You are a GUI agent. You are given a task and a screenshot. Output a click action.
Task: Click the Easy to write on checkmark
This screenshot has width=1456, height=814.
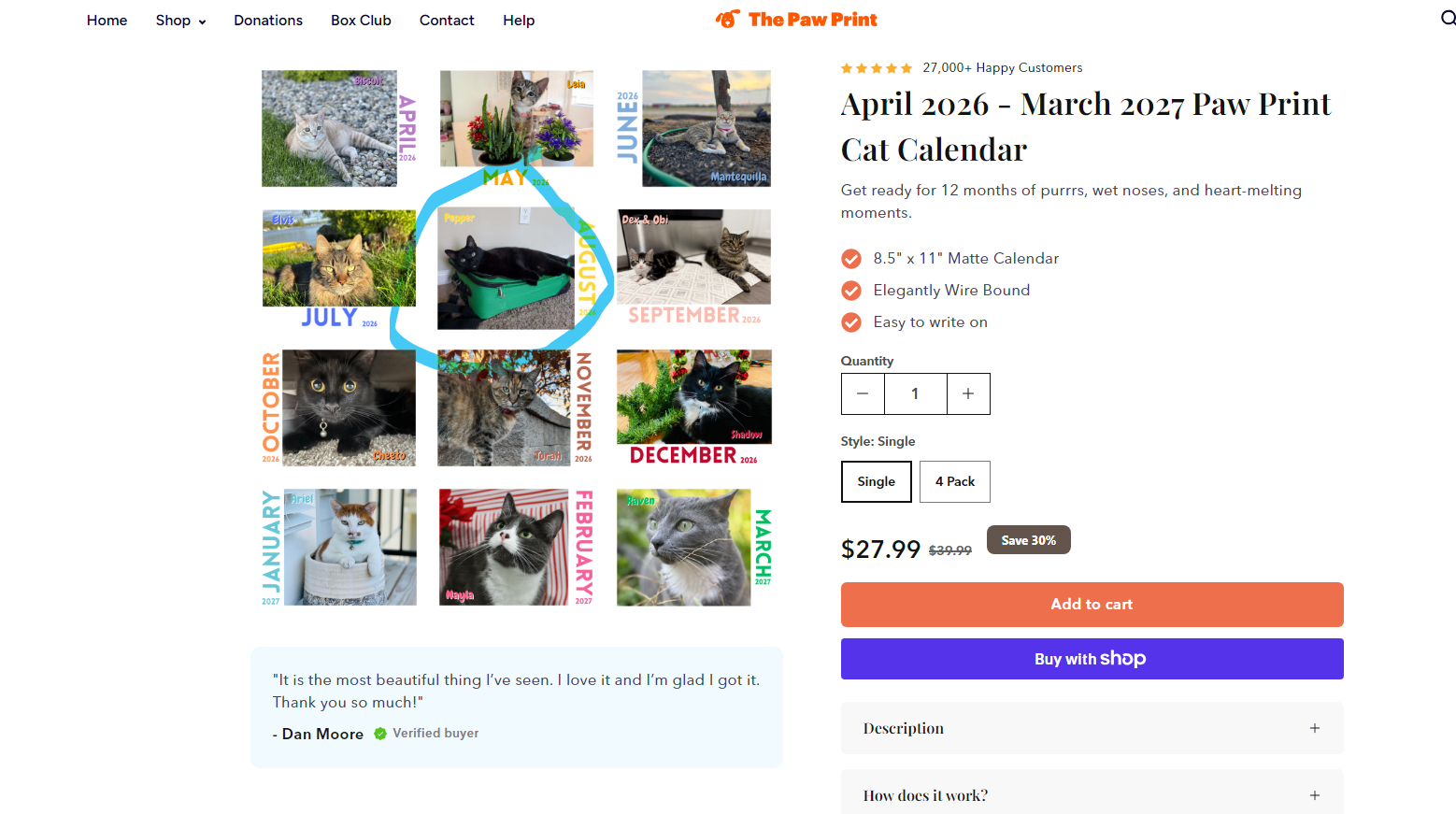click(851, 322)
